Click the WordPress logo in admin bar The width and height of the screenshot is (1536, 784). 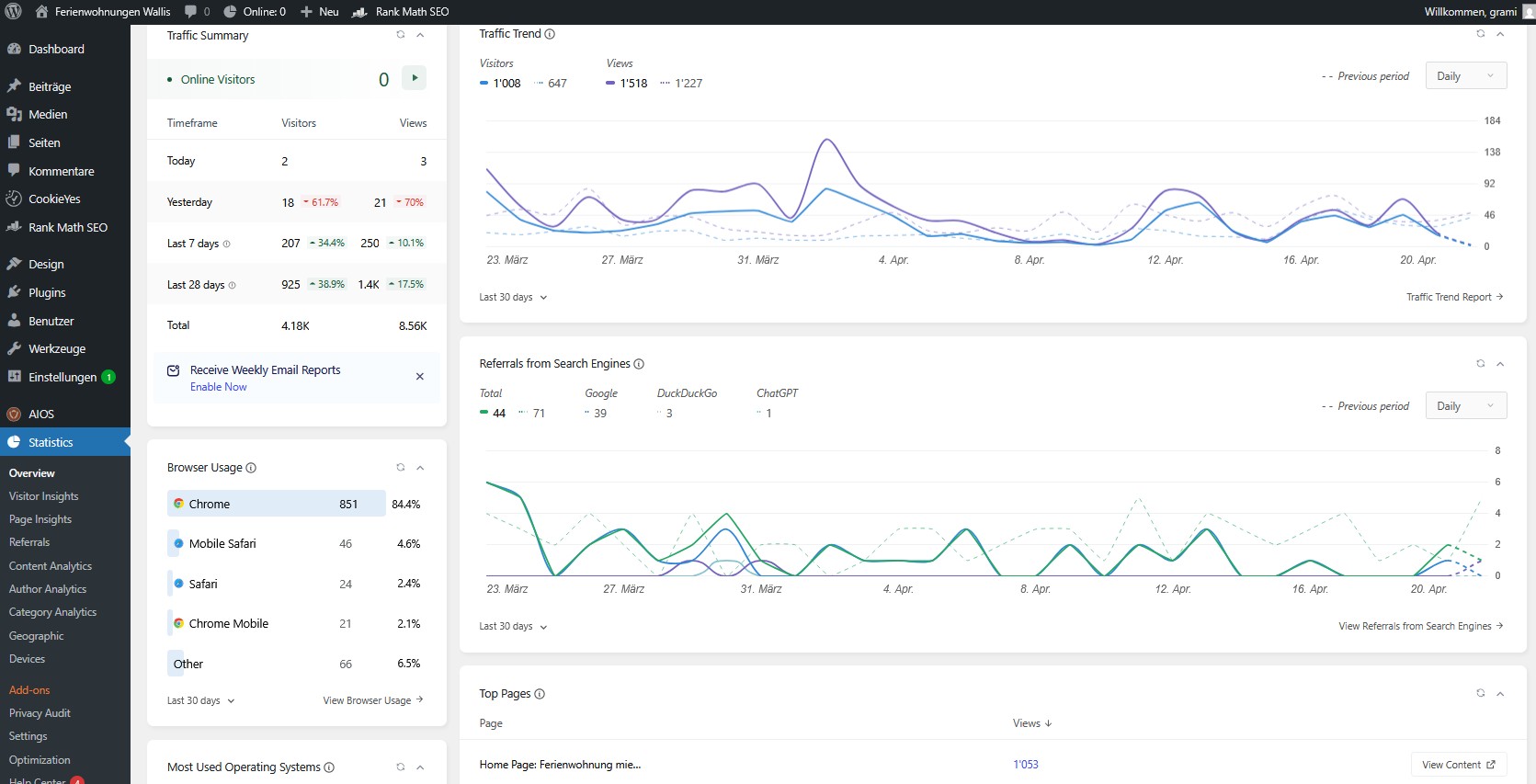pos(13,12)
